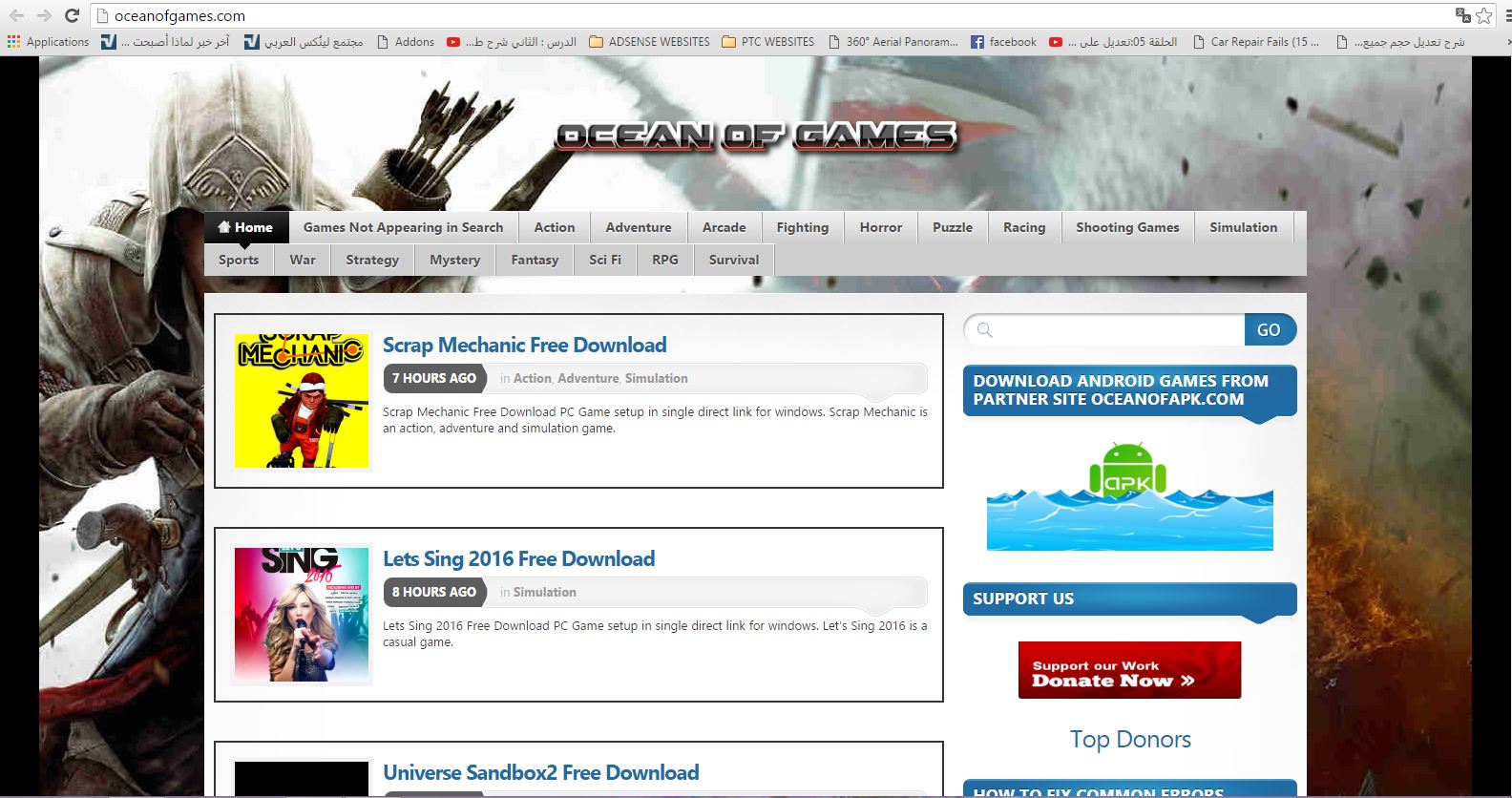Click Adventure tag under Scrap Mechanic

point(588,378)
